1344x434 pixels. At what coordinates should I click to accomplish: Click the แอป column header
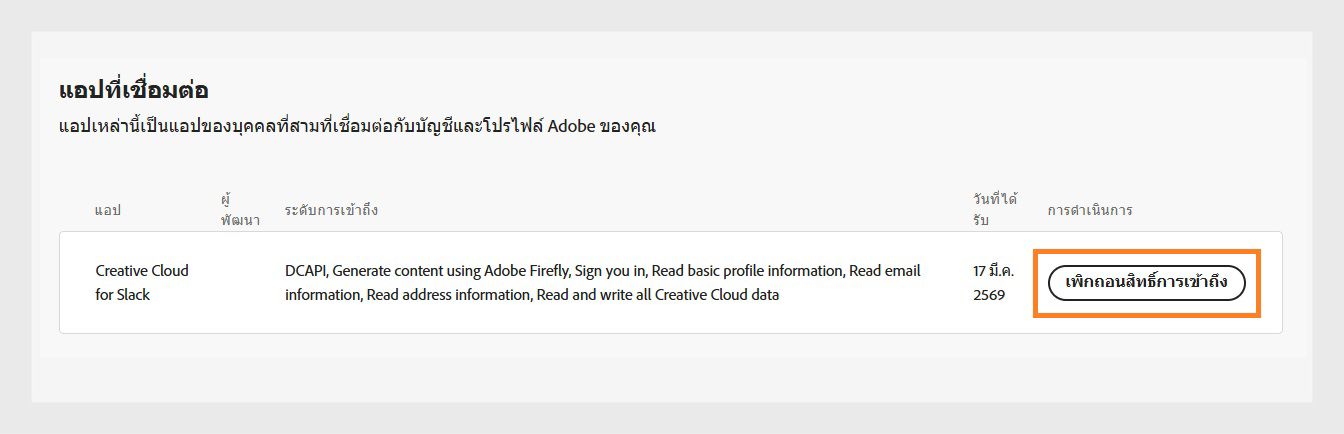[107, 210]
